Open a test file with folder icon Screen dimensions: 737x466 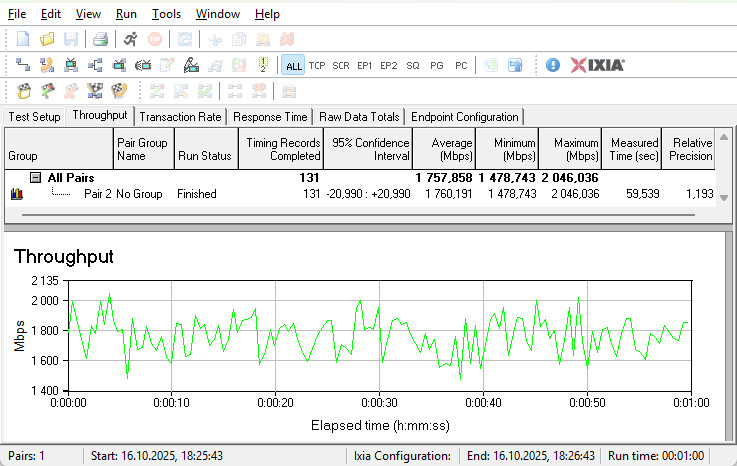coord(47,39)
